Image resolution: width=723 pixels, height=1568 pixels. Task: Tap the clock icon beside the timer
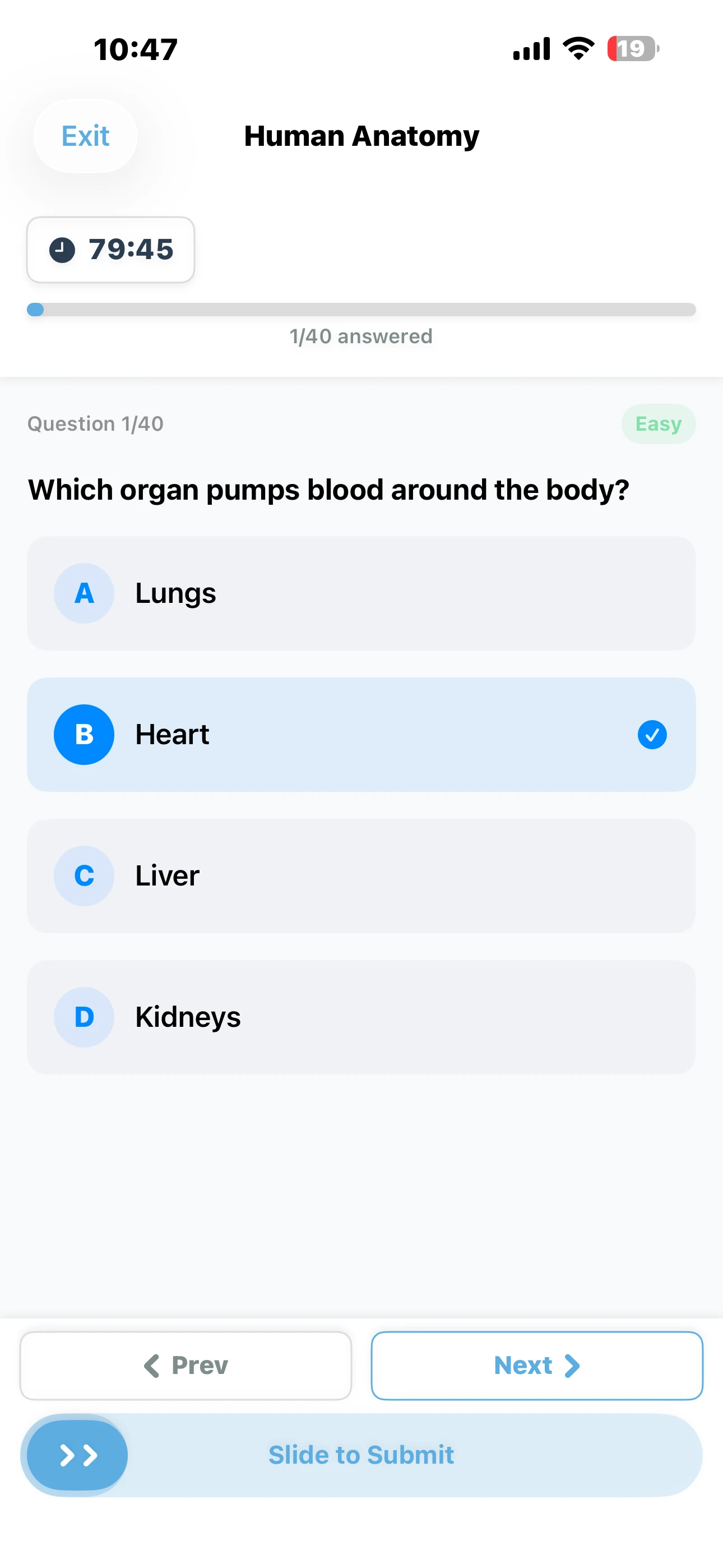(62, 250)
